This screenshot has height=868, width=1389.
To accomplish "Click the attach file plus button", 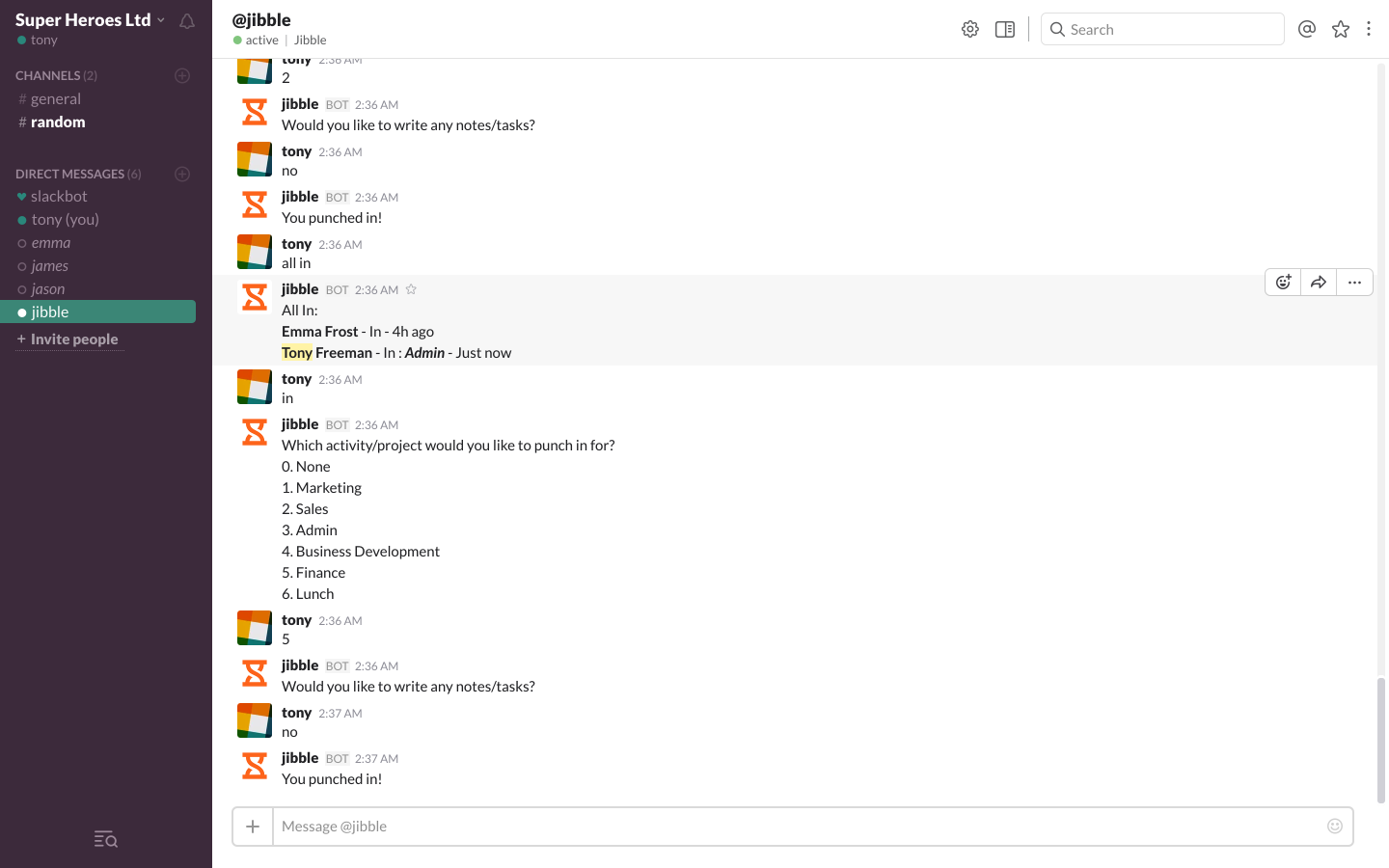I will tap(253, 827).
